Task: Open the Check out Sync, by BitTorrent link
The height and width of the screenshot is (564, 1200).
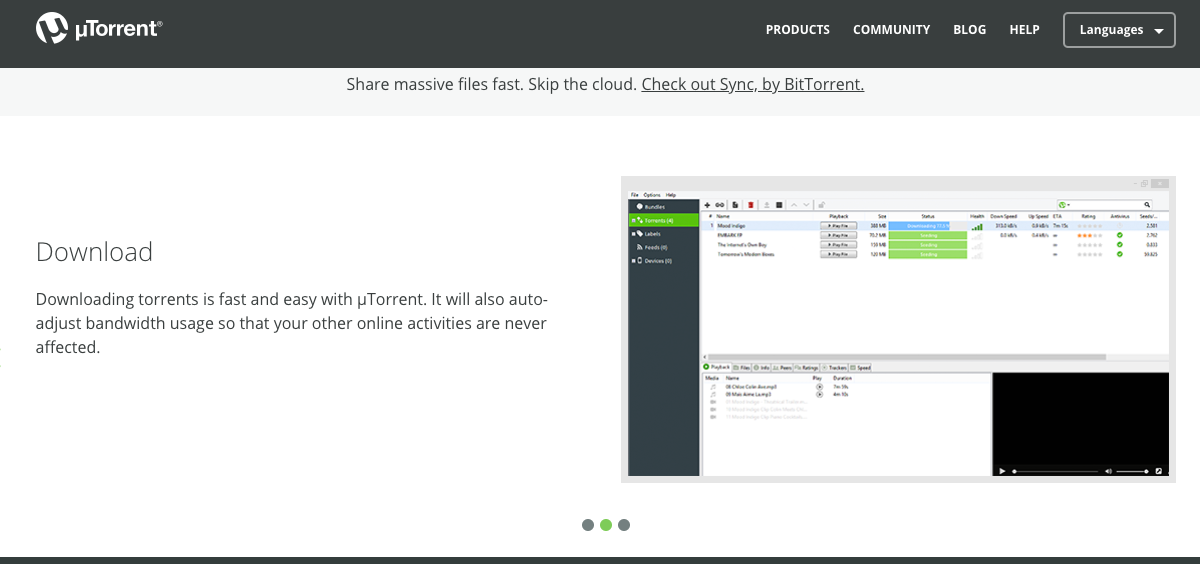Action: coord(752,85)
